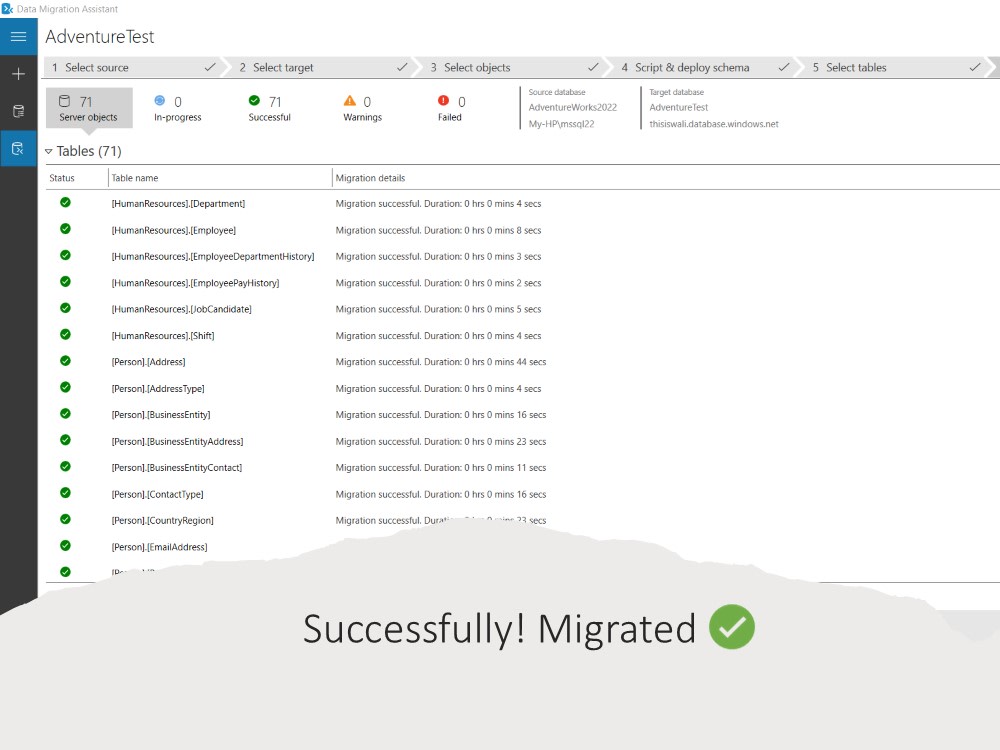Go to step 1 Select source
1000x750 pixels.
tap(133, 68)
